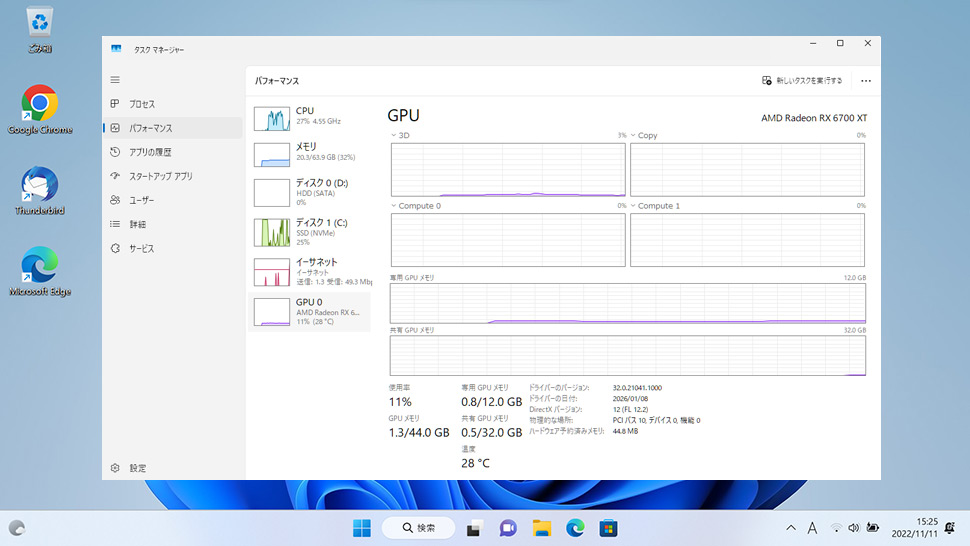Viewport: 970px width, 546px height.
Task: Open the Microsoft Edge desktop shortcut
Action: click(40, 271)
